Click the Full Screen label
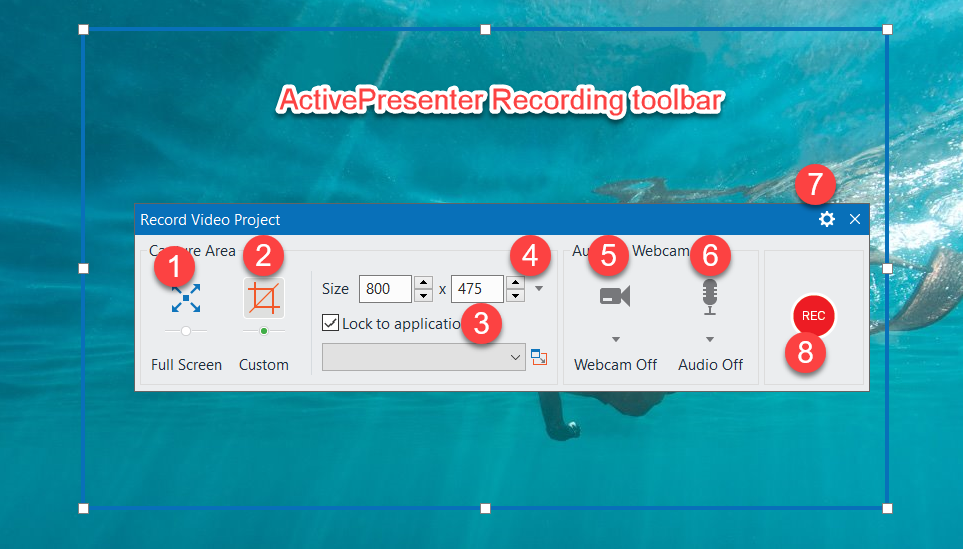Image resolution: width=963 pixels, height=549 pixels. (186, 365)
